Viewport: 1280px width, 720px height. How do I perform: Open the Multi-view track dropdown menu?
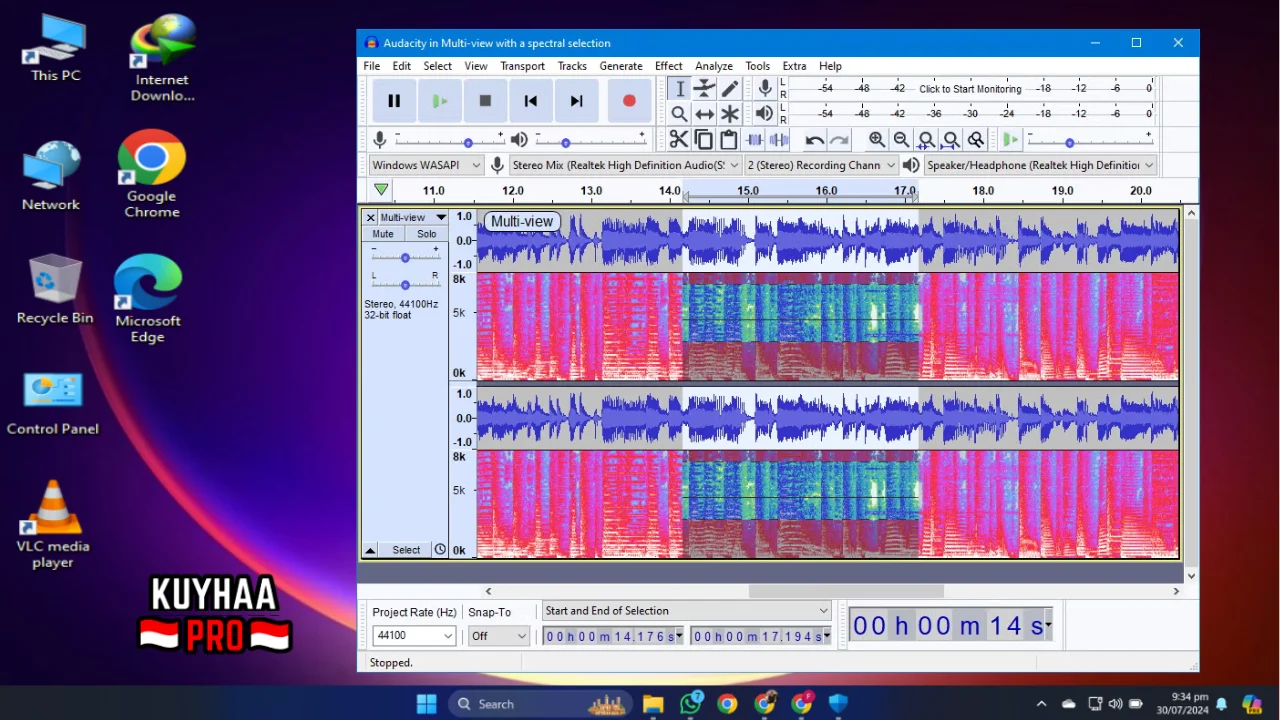click(x=413, y=217)
